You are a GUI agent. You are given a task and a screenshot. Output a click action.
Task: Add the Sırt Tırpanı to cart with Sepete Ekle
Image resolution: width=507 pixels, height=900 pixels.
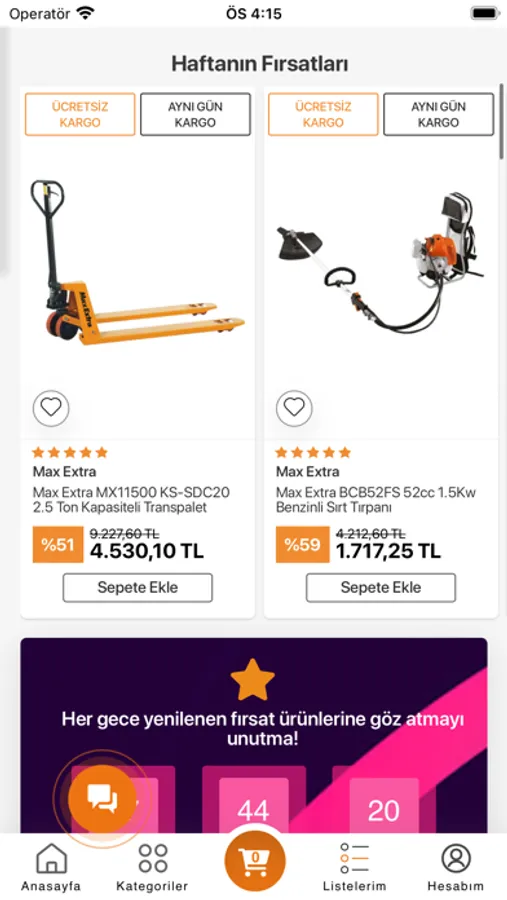(x=381, y=587)
